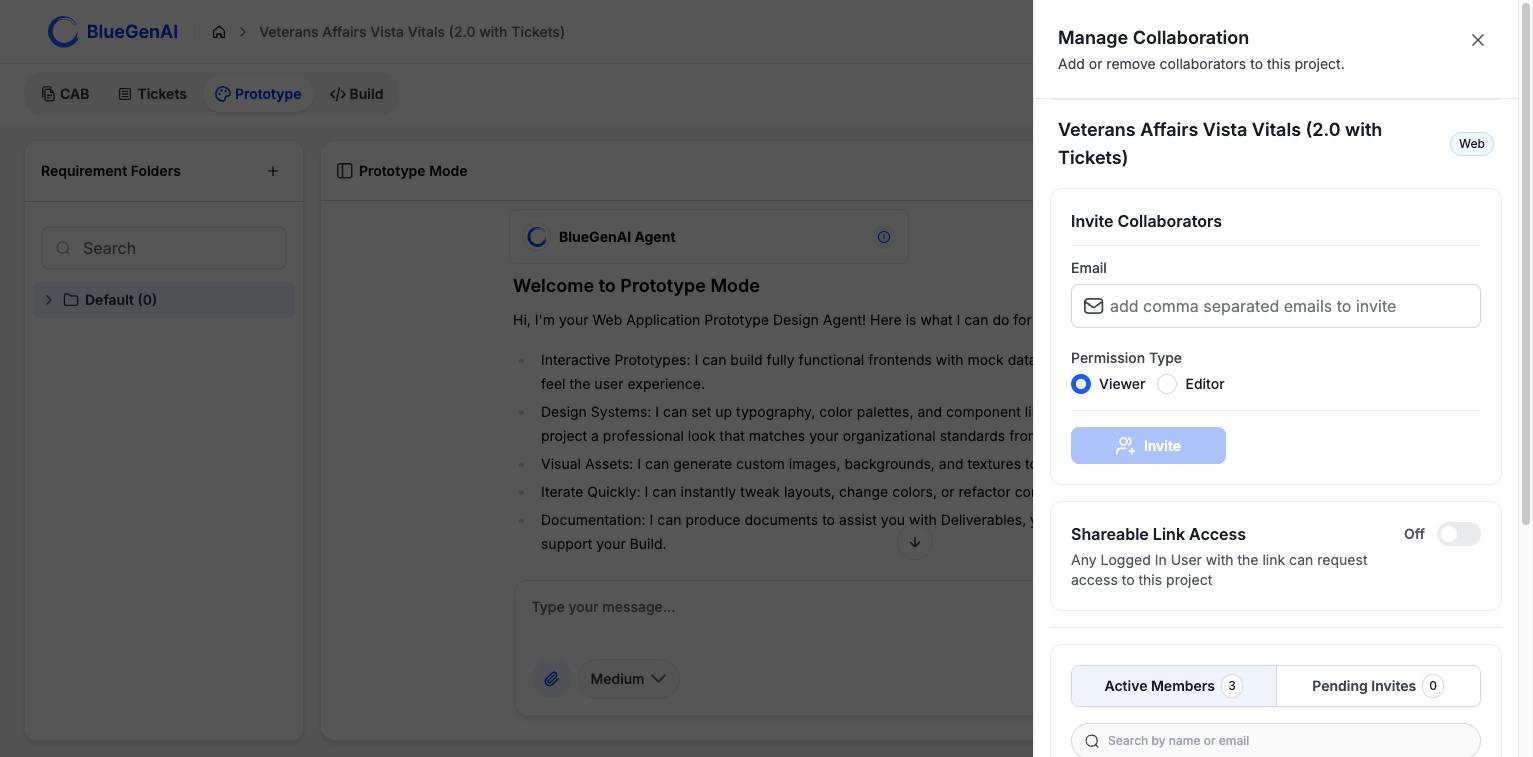Viewport: 1533px width, 757px height.
Task: Click the Invite button
Action: click(1148, 446)
